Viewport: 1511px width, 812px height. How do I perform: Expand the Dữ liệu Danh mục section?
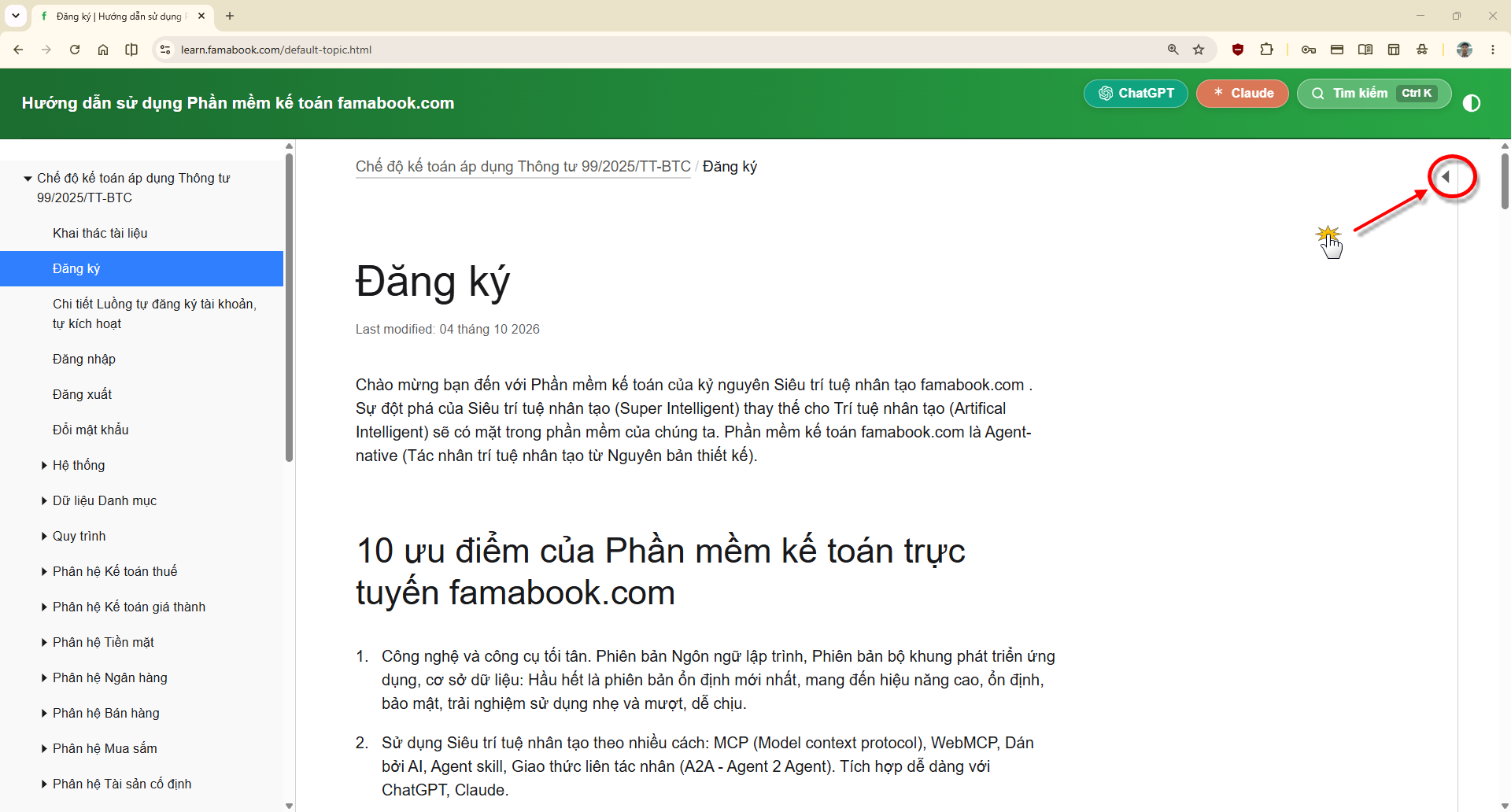[45, 501]
